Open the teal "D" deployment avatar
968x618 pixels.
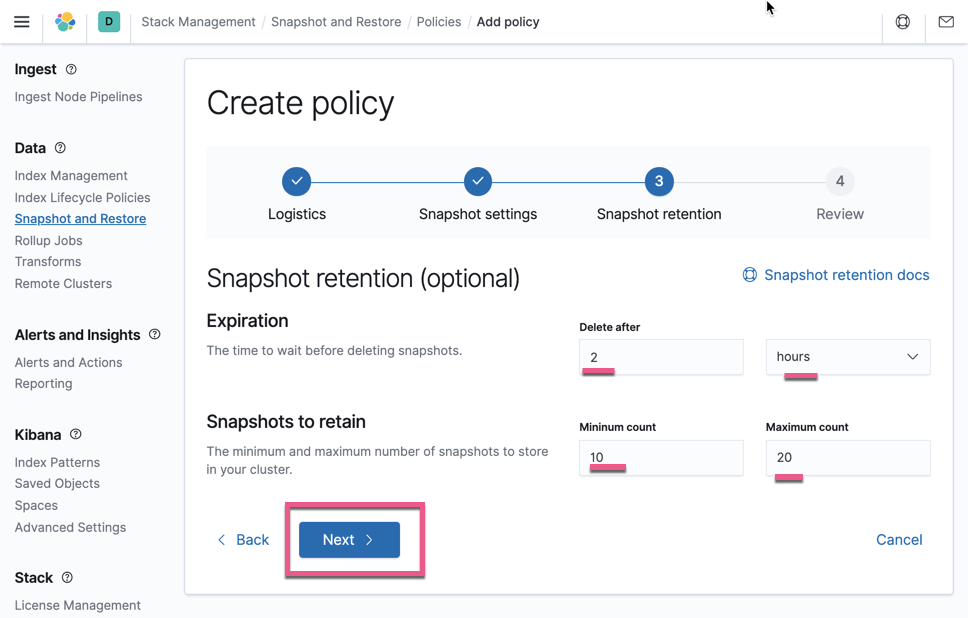(x=108, y=21)
